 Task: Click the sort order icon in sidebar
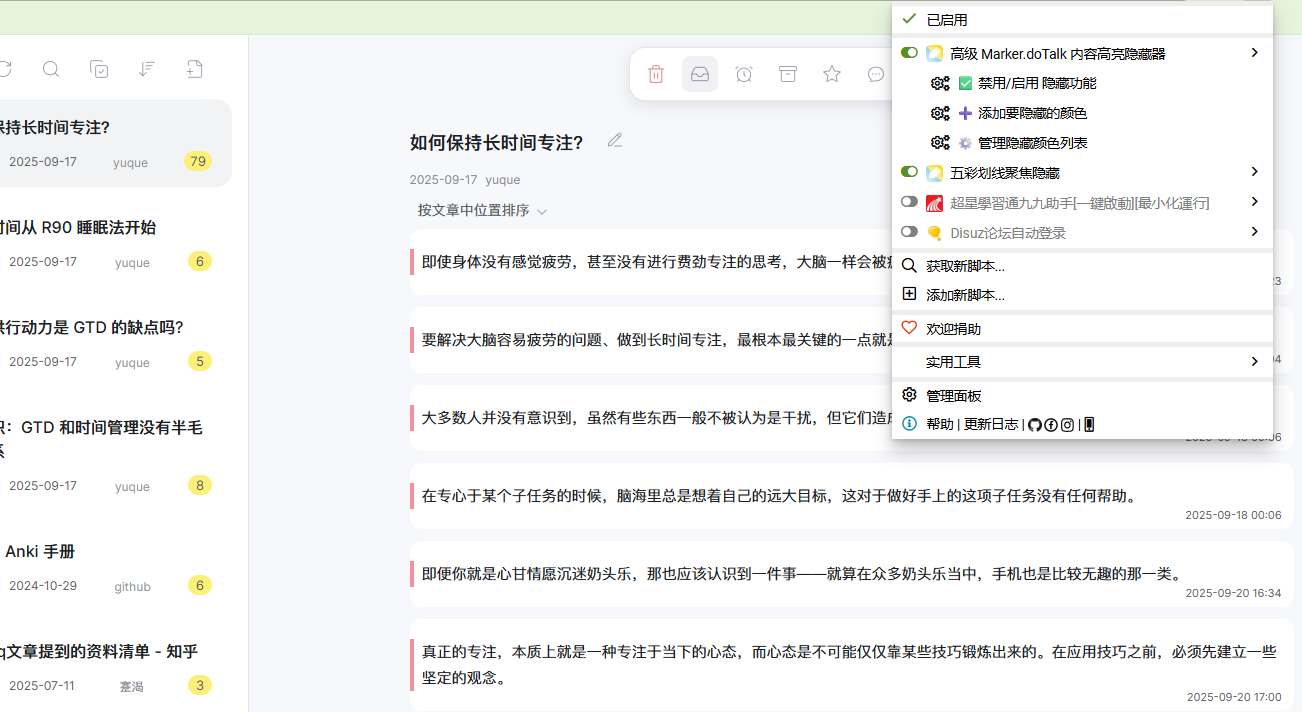[x=147, y=69]
